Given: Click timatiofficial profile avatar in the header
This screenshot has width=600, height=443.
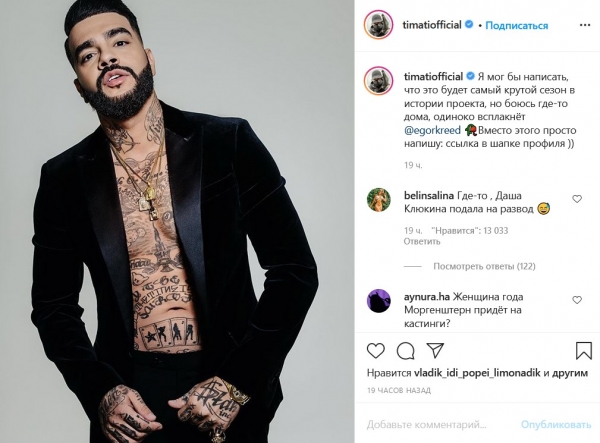Looking at the screenshot, I should coord(378,25).
